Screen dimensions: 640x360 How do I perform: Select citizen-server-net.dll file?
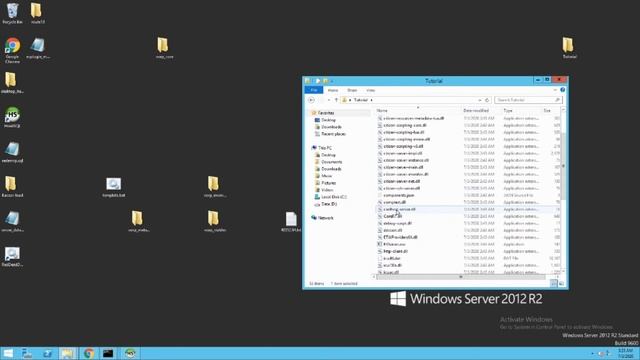(x=402, y=181)
